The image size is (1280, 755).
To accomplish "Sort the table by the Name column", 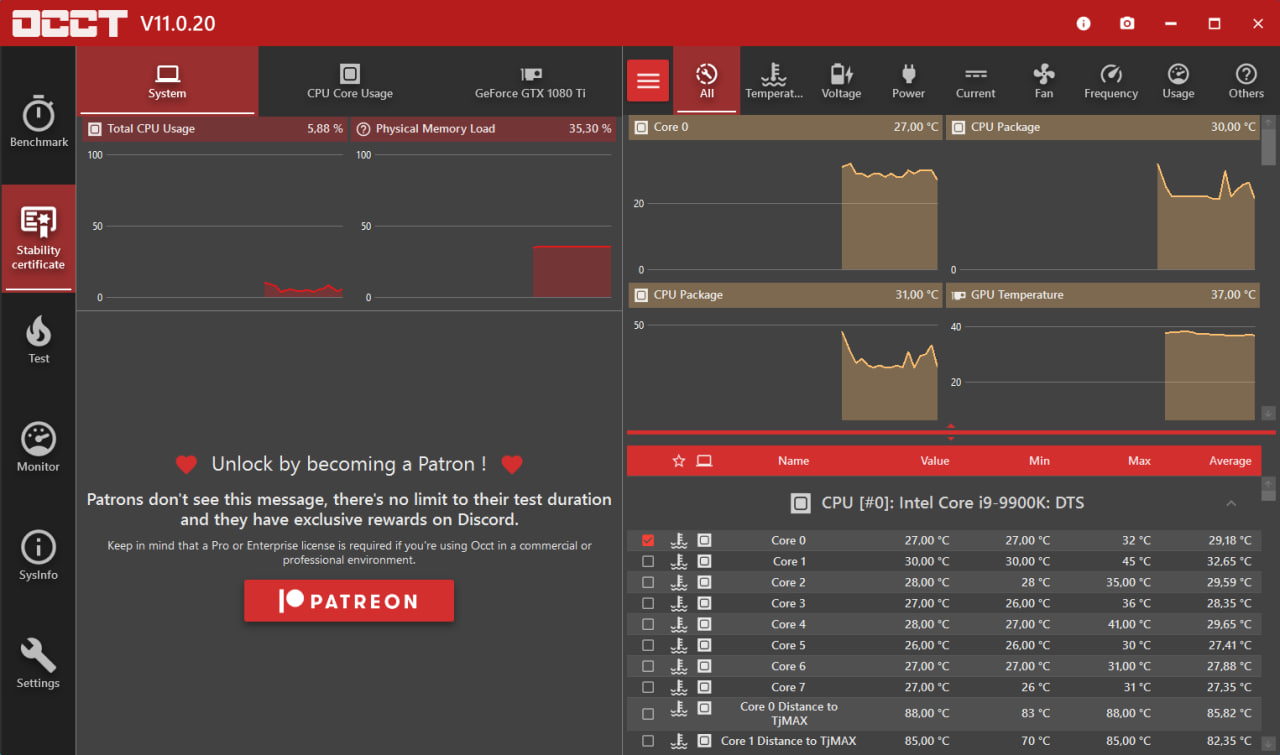I will [793, 461].
